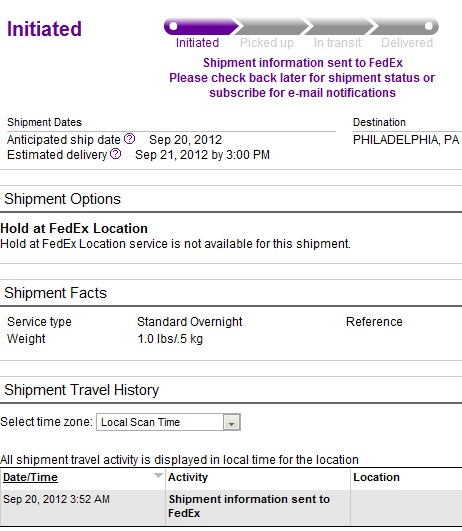Click the Initiated progress stage segment

coord(201,26)
